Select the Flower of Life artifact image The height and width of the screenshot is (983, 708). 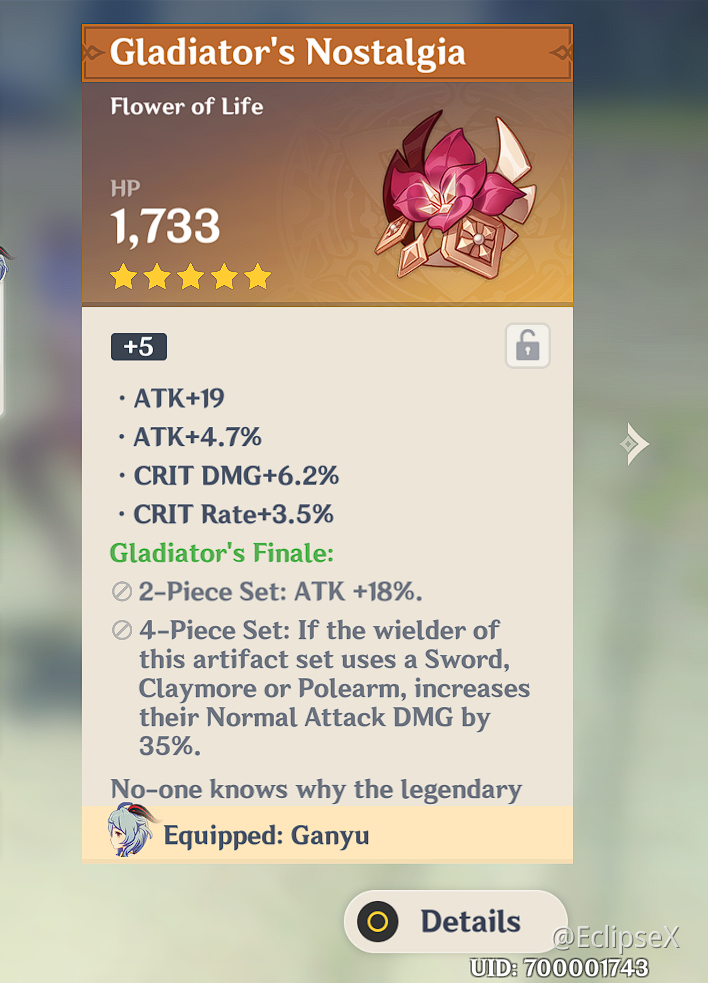457,194
